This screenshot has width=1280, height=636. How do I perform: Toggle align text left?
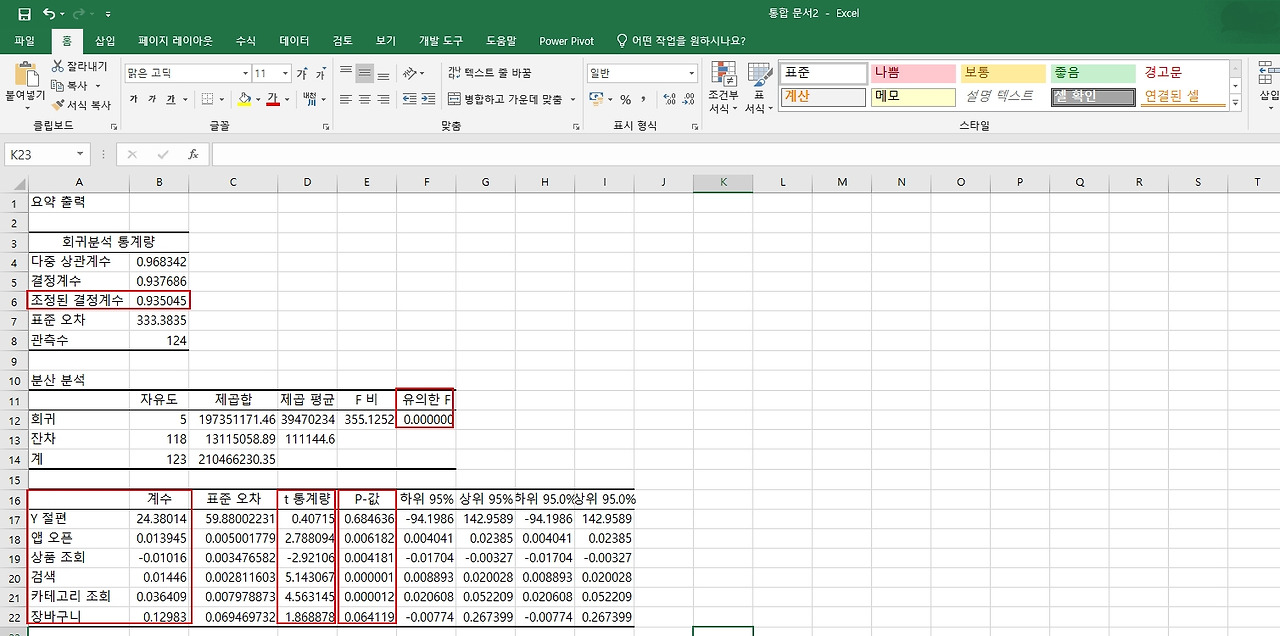[346, 99]
